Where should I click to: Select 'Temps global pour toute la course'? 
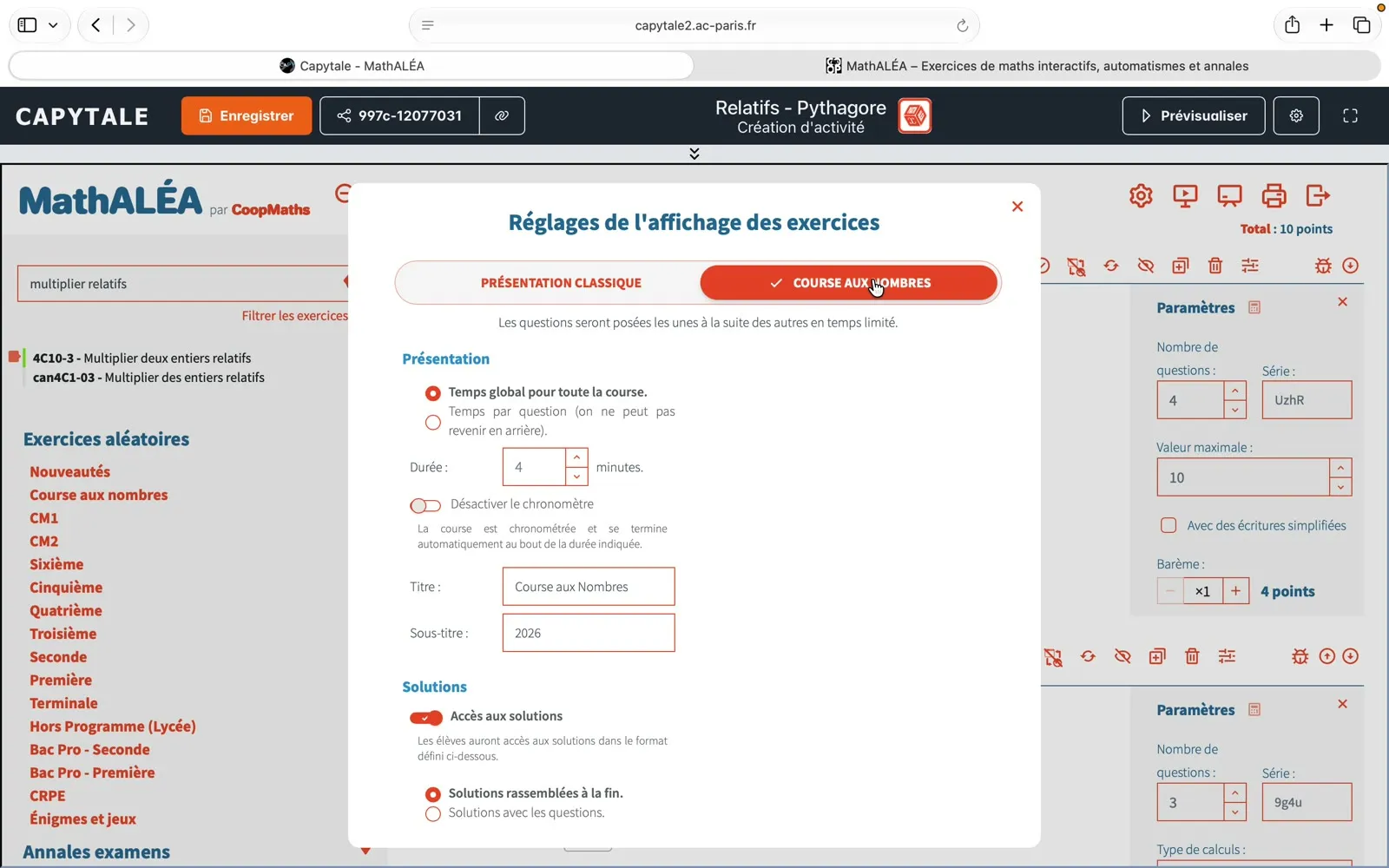pos(432,393)
